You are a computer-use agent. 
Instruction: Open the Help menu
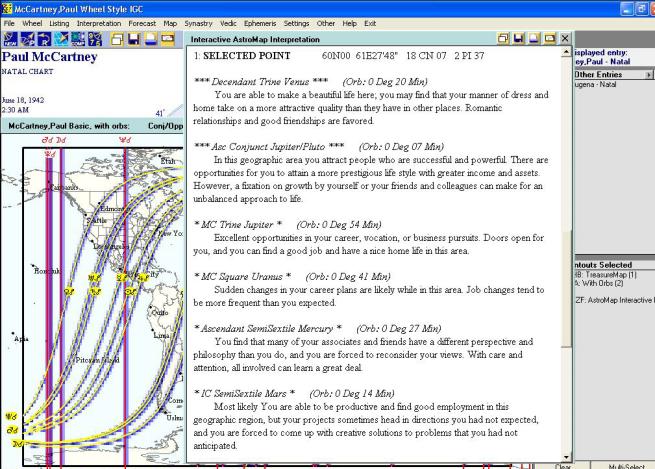tap(349, 23)
